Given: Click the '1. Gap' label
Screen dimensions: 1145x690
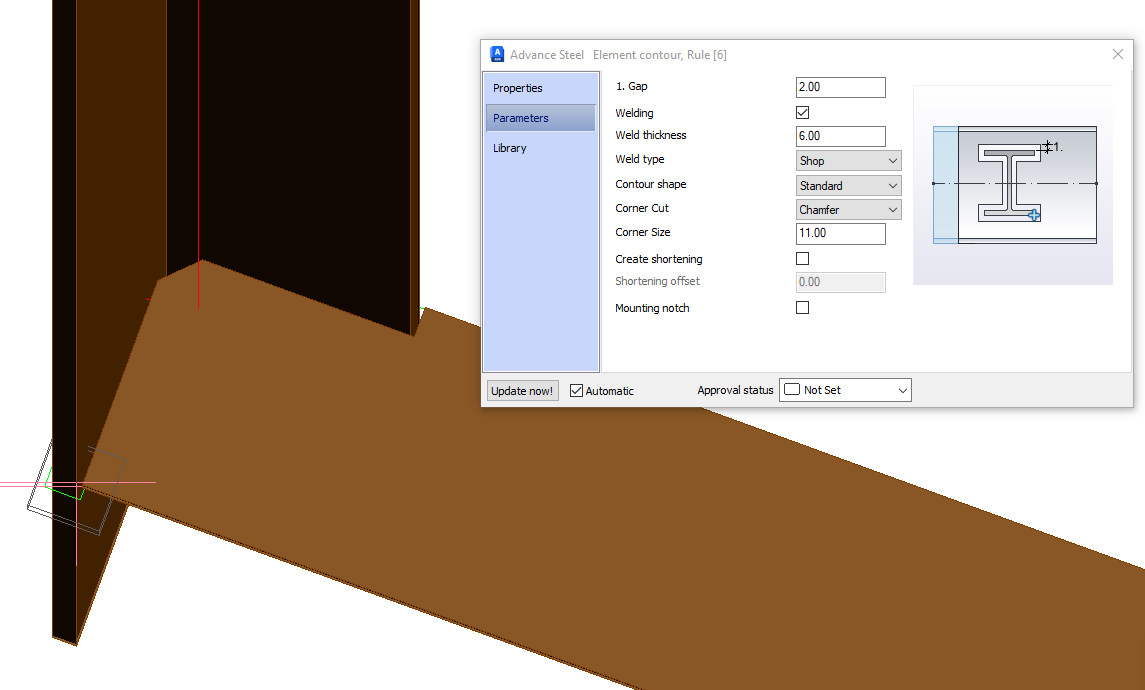Looking at the screenshot, I should [x=632, y=86].
